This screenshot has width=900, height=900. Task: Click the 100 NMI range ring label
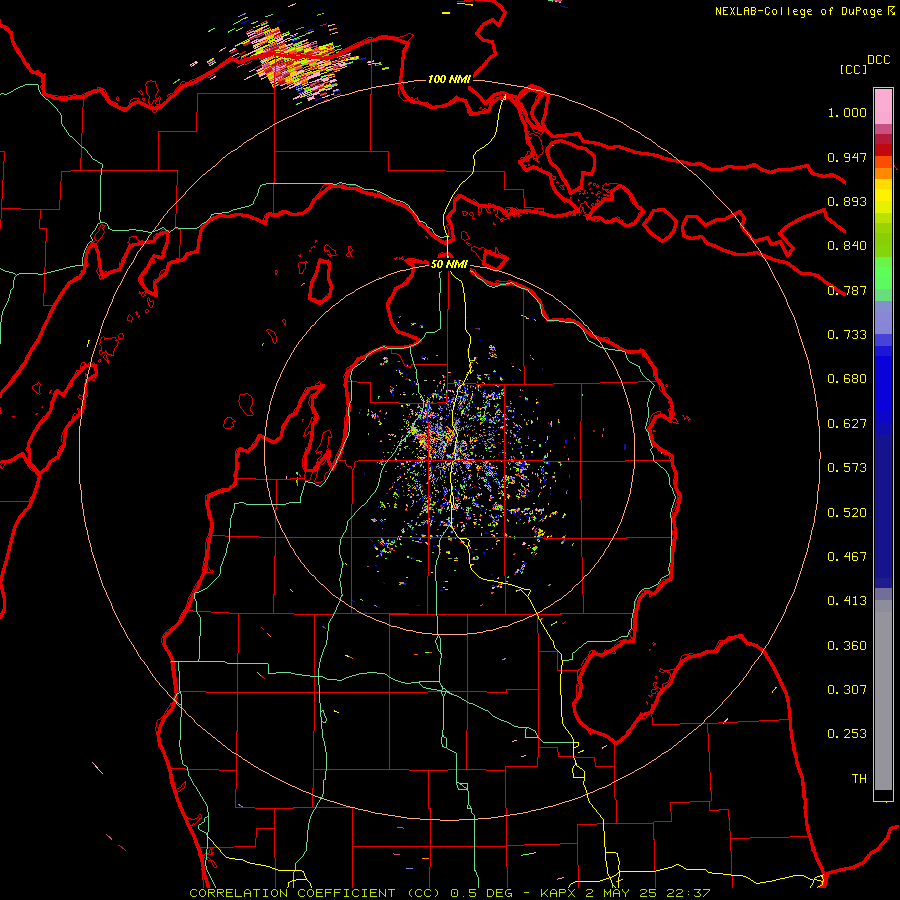coord(449,79)
